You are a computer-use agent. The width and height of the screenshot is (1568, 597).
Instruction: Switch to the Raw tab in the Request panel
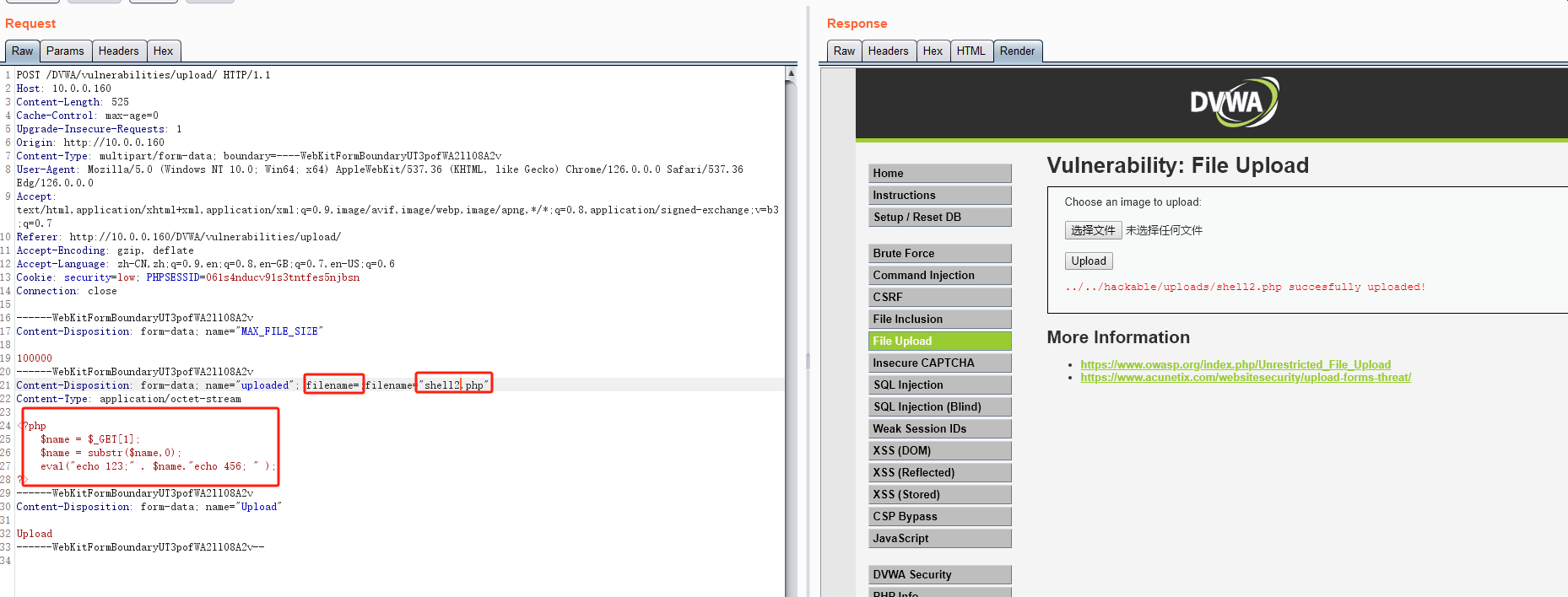coord(22,51)
